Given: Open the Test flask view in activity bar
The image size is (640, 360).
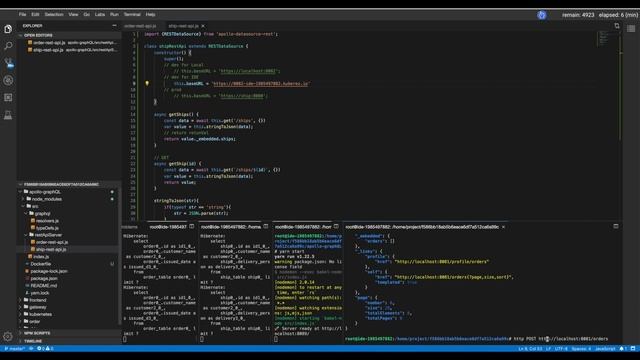Looking at the screenshot, I should pos(8,115).
